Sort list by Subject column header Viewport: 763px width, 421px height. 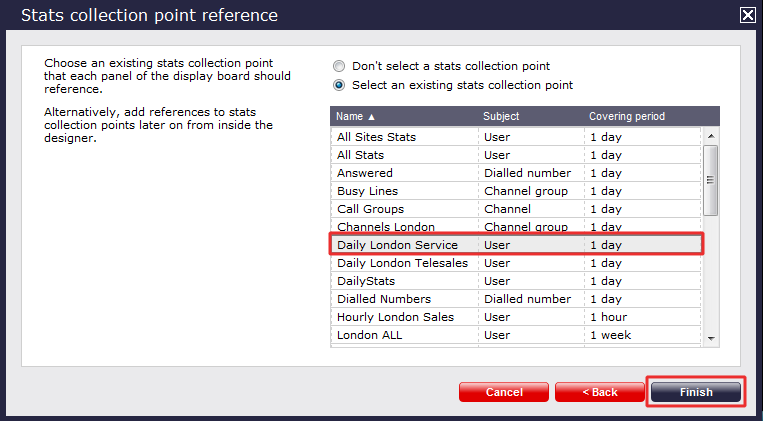coord(529,116)
